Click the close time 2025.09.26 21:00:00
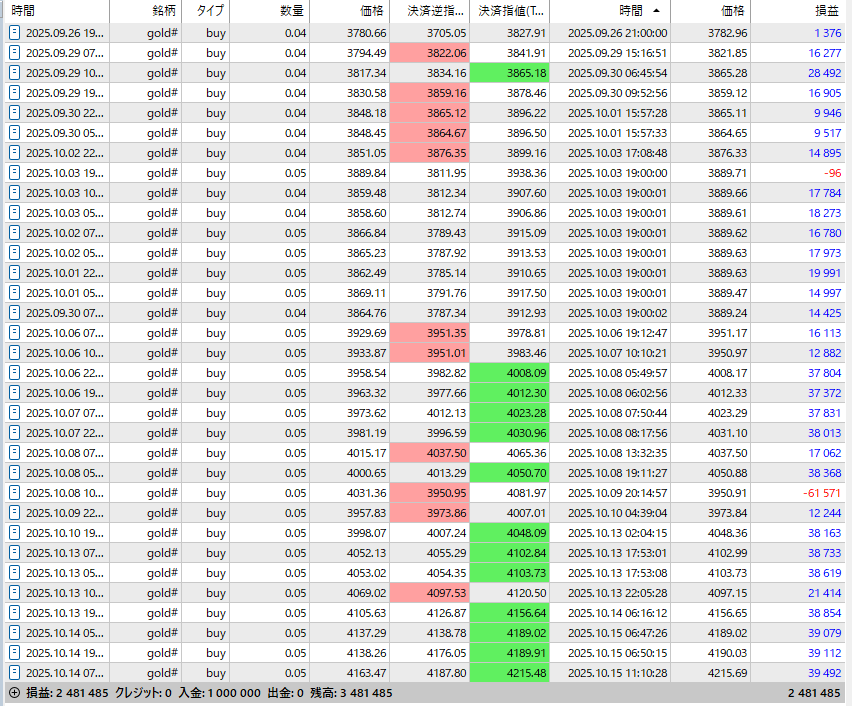This screenshot has width=852, height=706. (617, 33)
